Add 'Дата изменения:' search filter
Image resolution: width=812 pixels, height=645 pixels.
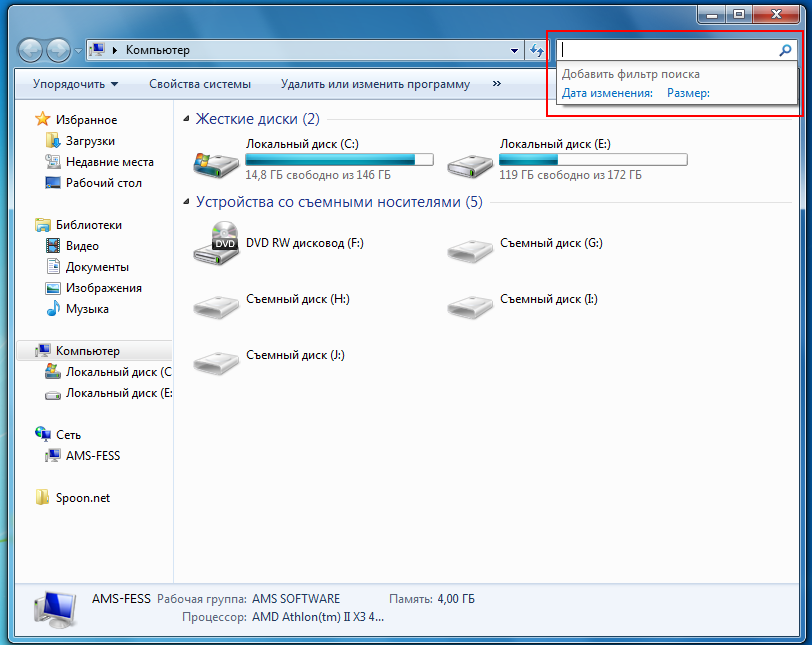(607, 93)
